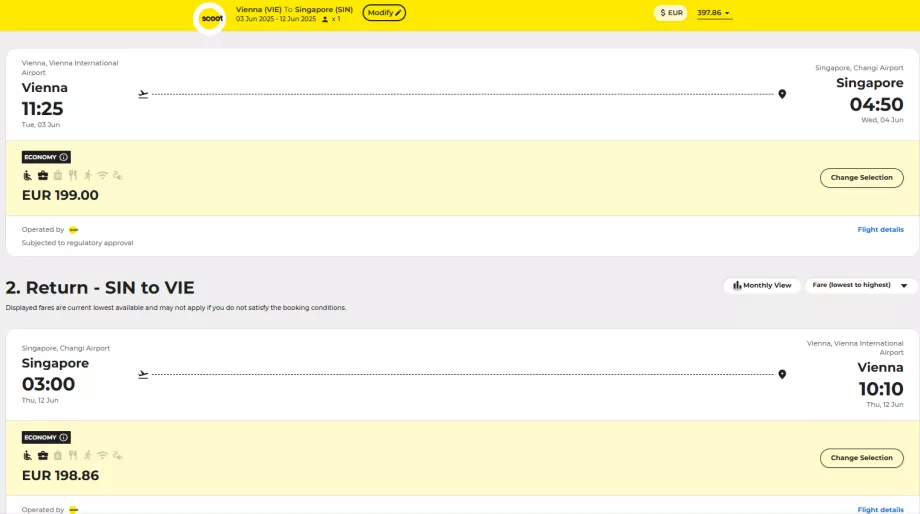Open the Fare (lowest to highest) sort dropdown

tap(860, 285)
